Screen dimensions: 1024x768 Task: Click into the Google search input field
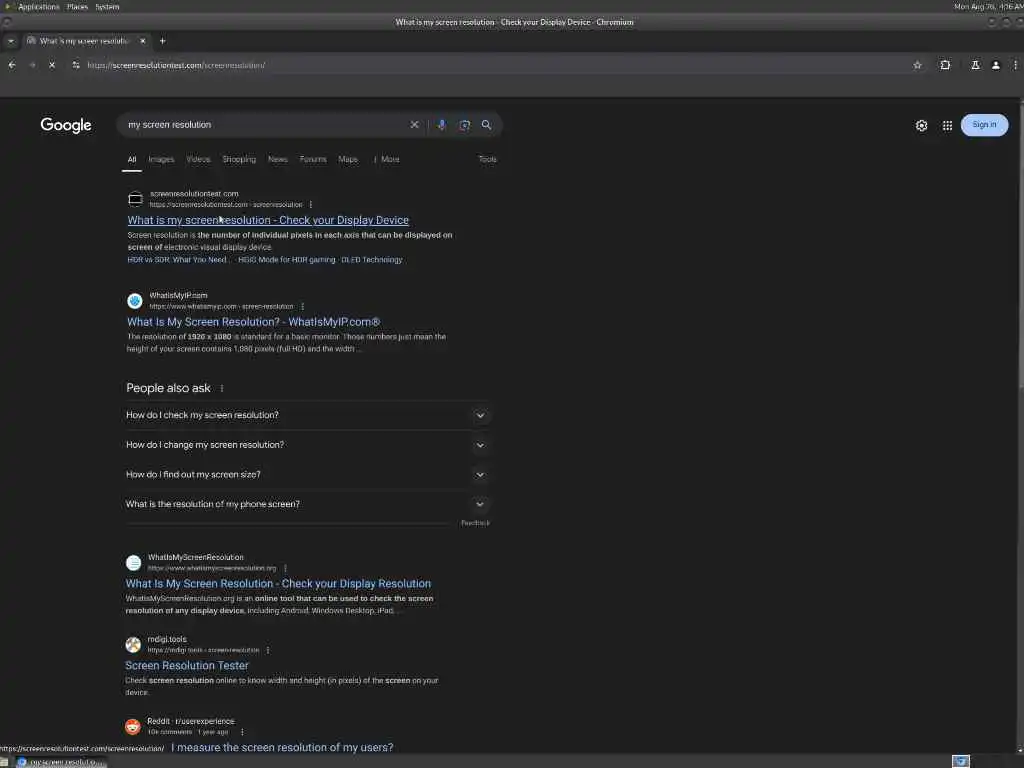pos(264,125)
